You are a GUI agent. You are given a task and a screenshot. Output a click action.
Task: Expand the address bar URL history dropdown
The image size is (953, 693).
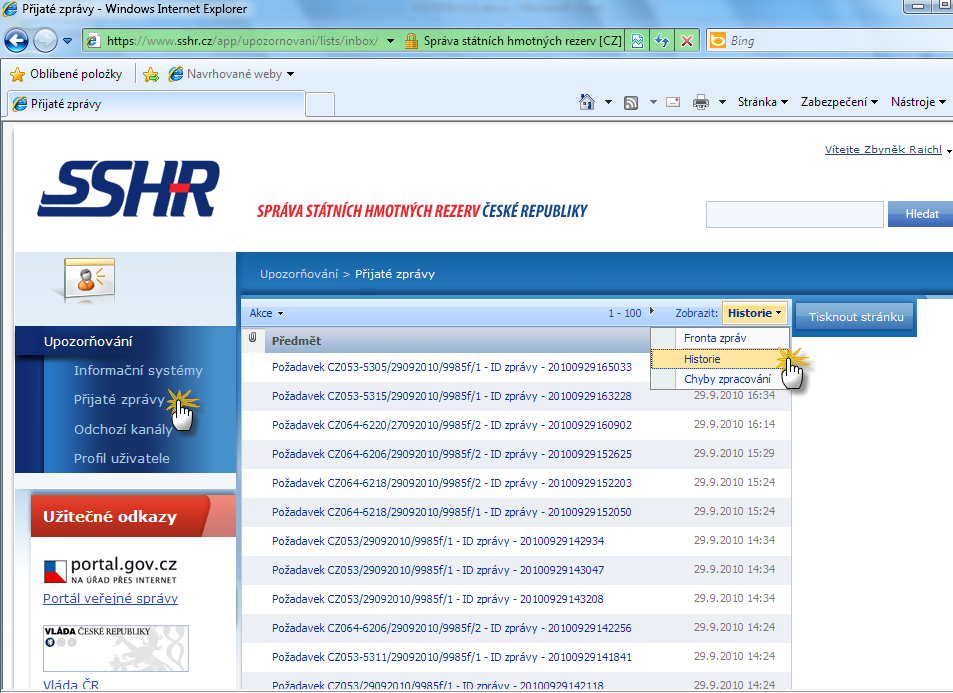pos(390,41)
